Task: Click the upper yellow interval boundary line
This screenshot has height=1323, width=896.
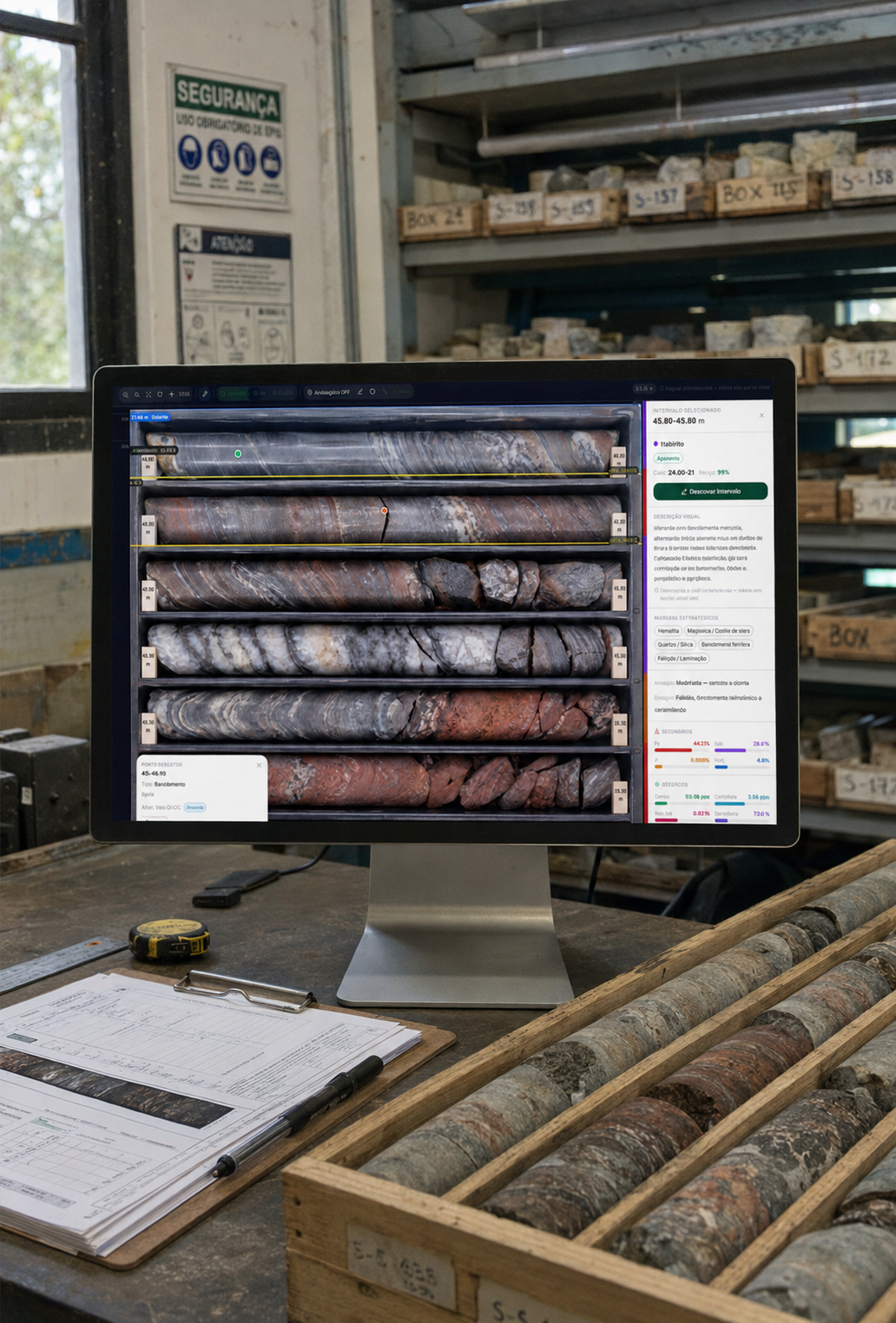Action: pyautogui.click(x=384, y=476)
